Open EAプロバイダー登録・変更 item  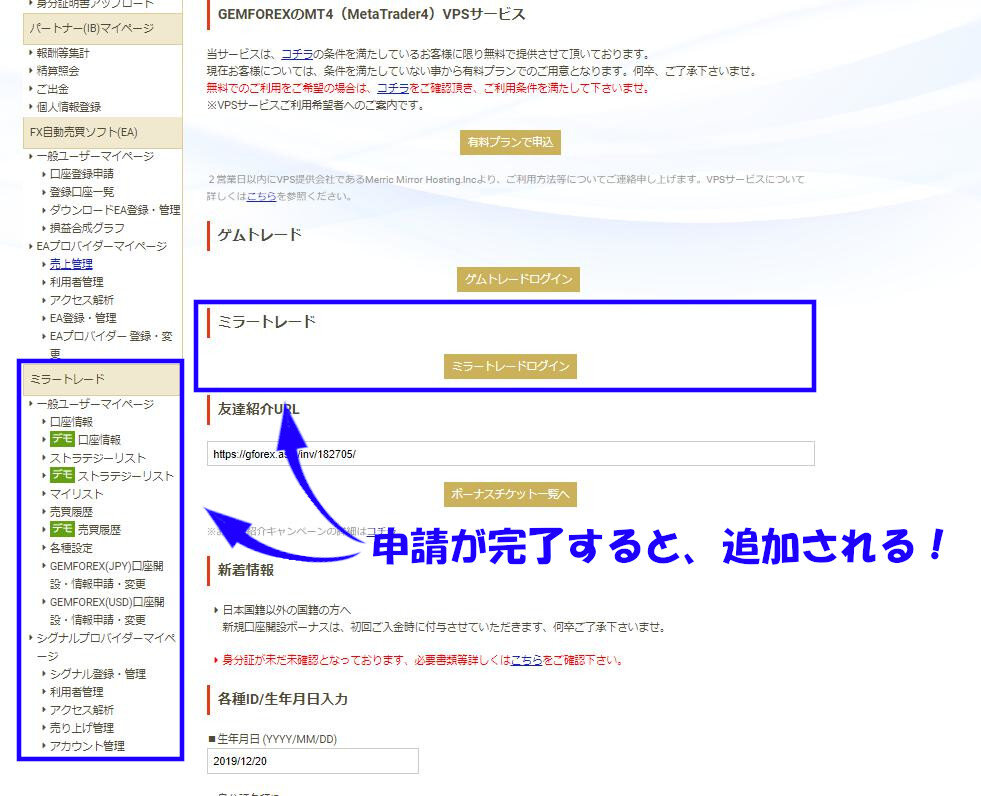(x=111, y=345)
